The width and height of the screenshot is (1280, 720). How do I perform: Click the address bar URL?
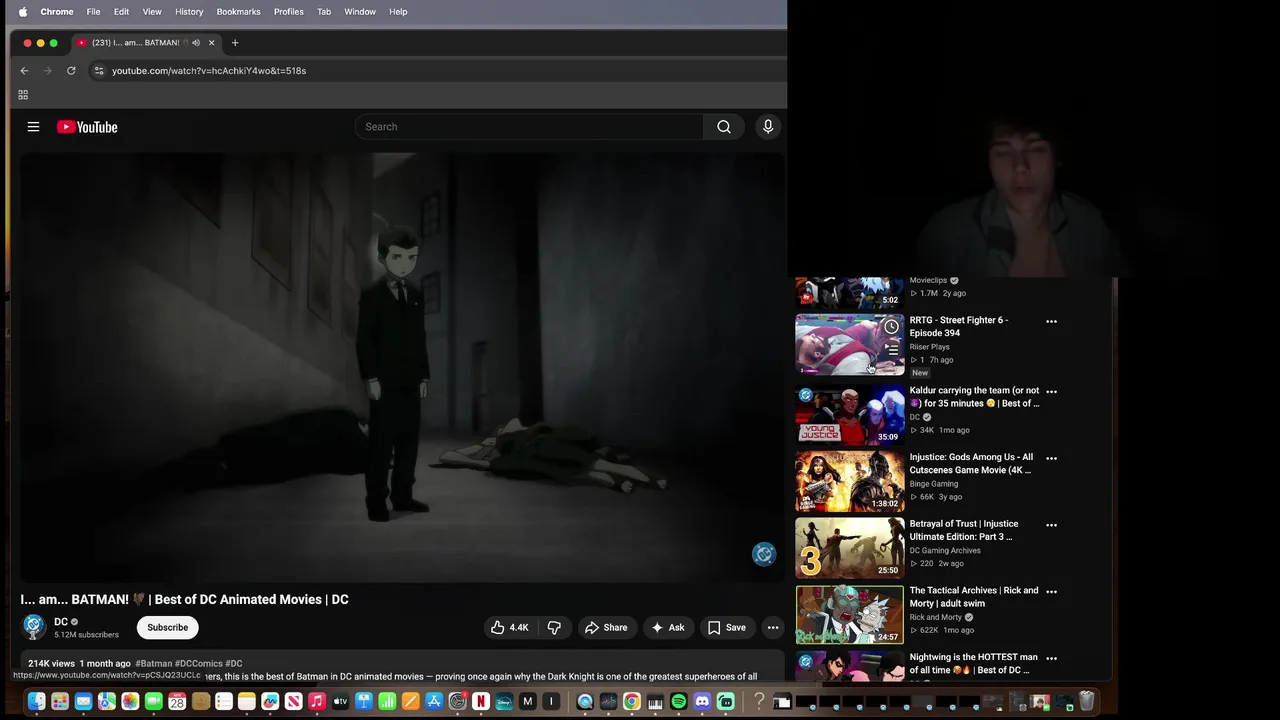pos(209,71)
